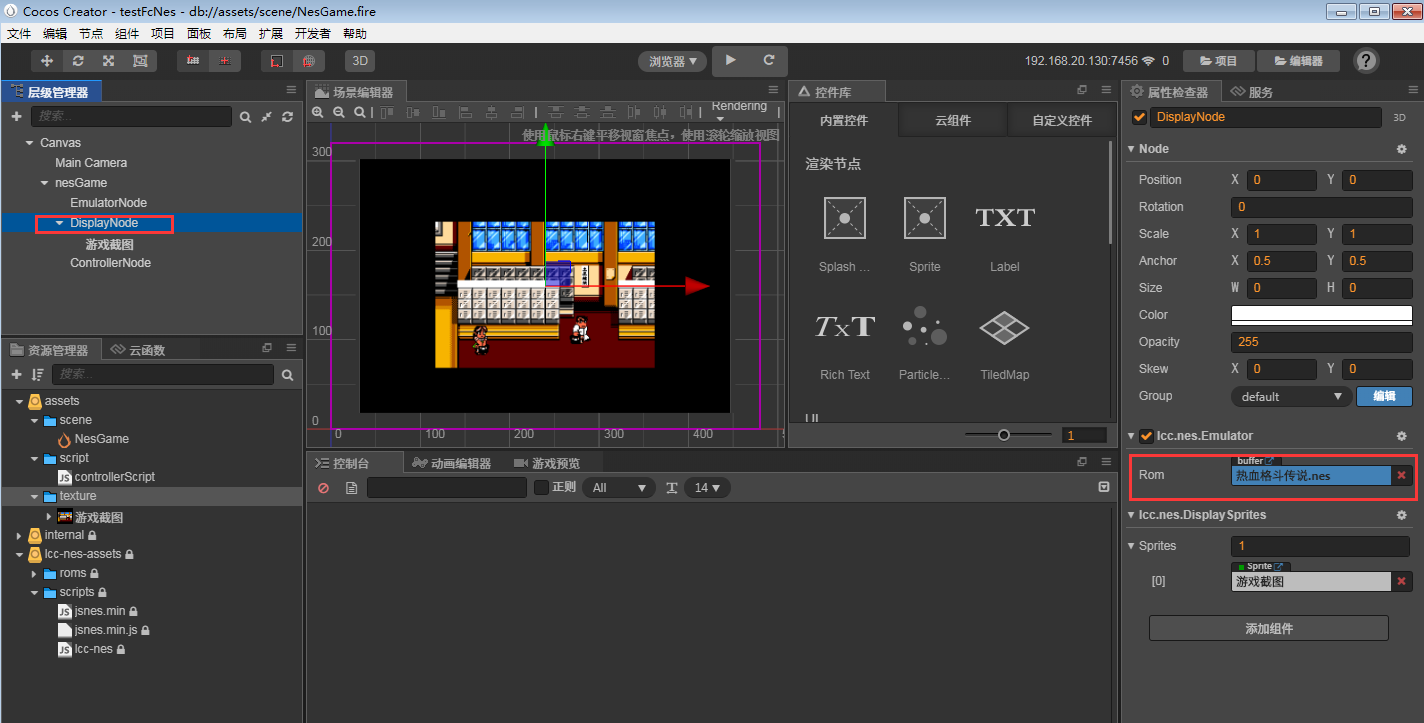The image size is (1424, 723).
Task: Zoom in the scene editor
Action: [x=318, y=113]
